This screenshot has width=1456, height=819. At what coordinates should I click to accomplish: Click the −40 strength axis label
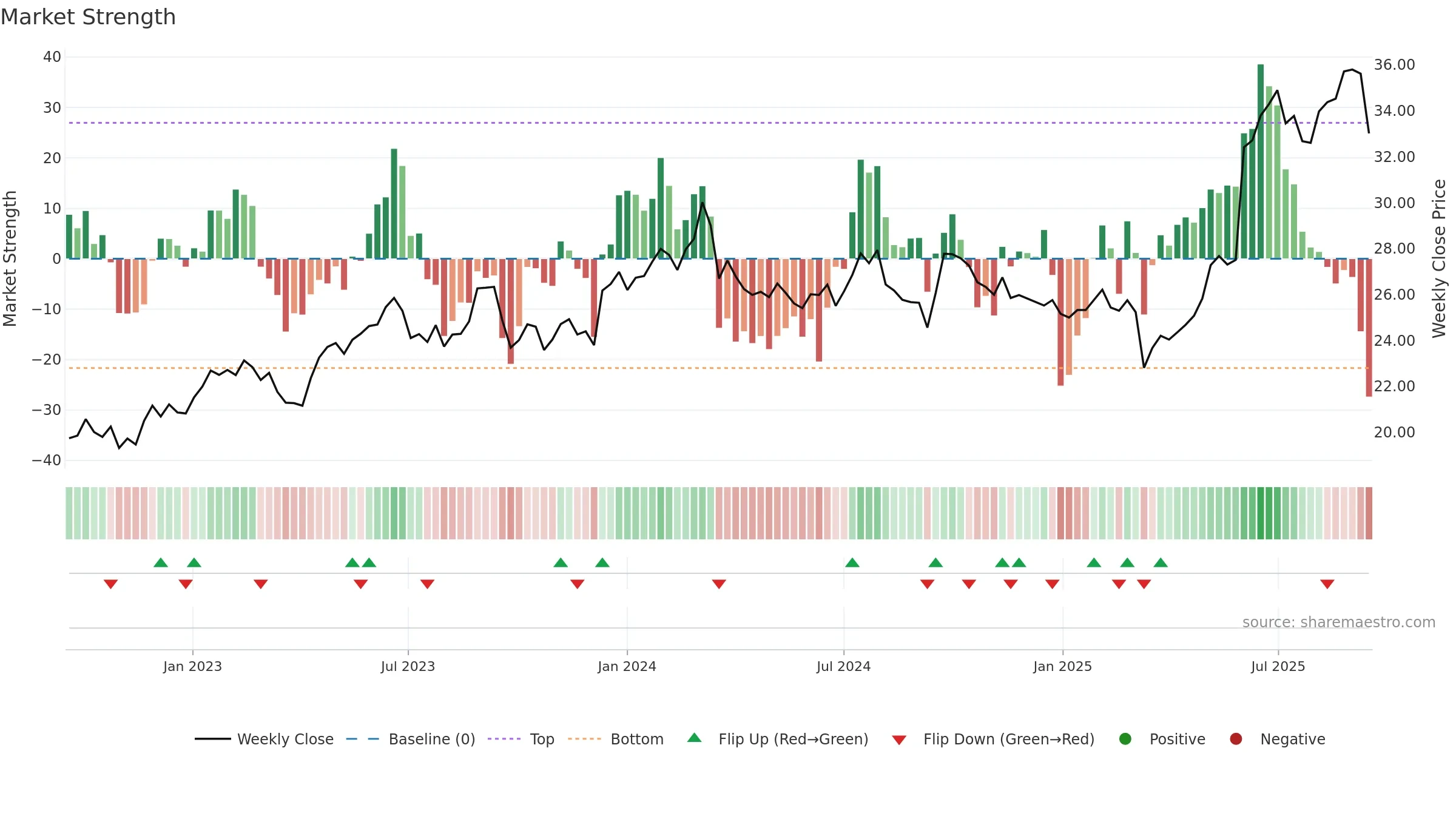tap(47, 460)
